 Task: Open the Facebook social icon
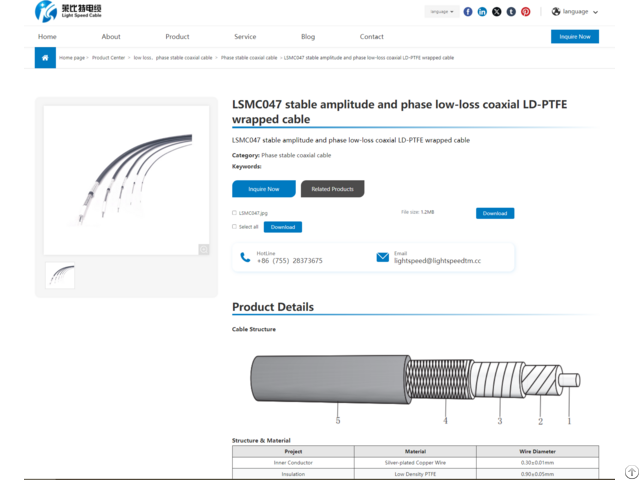coord(468,12)
